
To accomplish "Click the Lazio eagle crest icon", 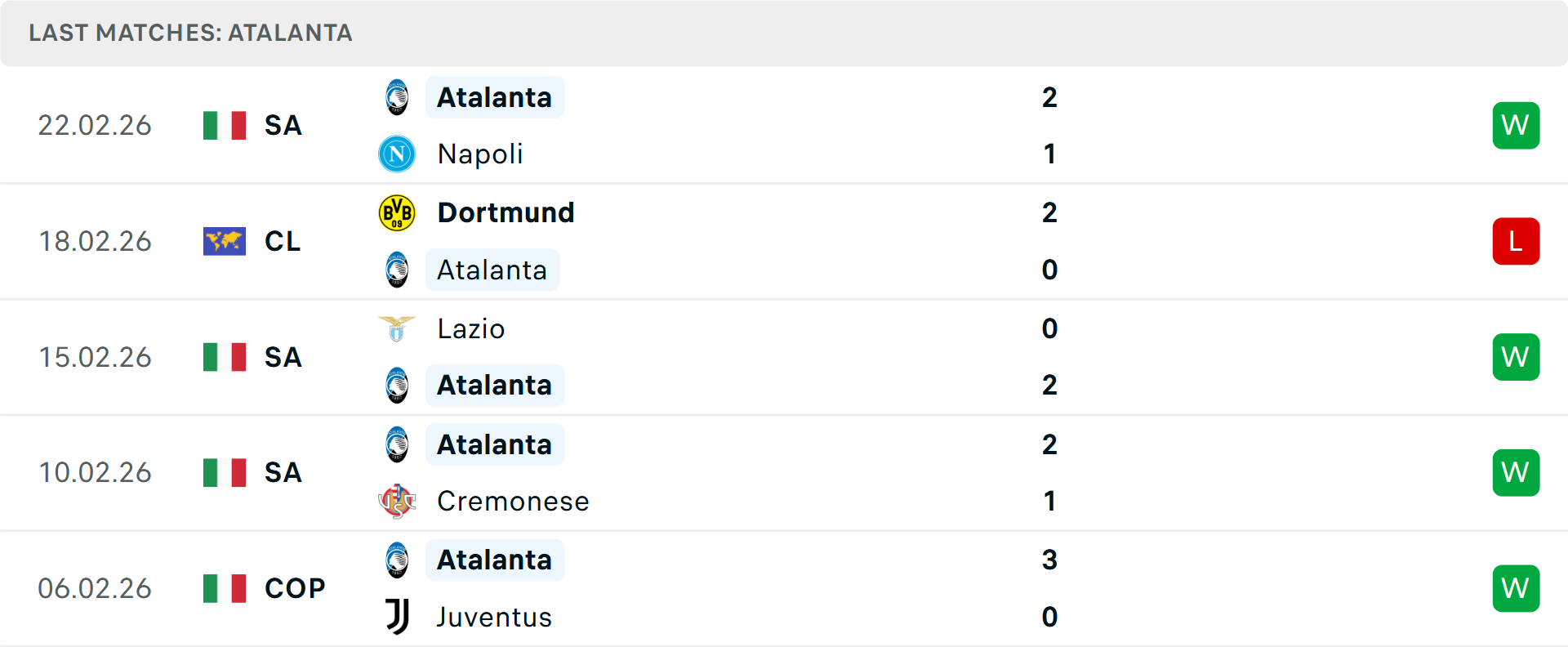I will pyautogui.click(x=397, y=328).
